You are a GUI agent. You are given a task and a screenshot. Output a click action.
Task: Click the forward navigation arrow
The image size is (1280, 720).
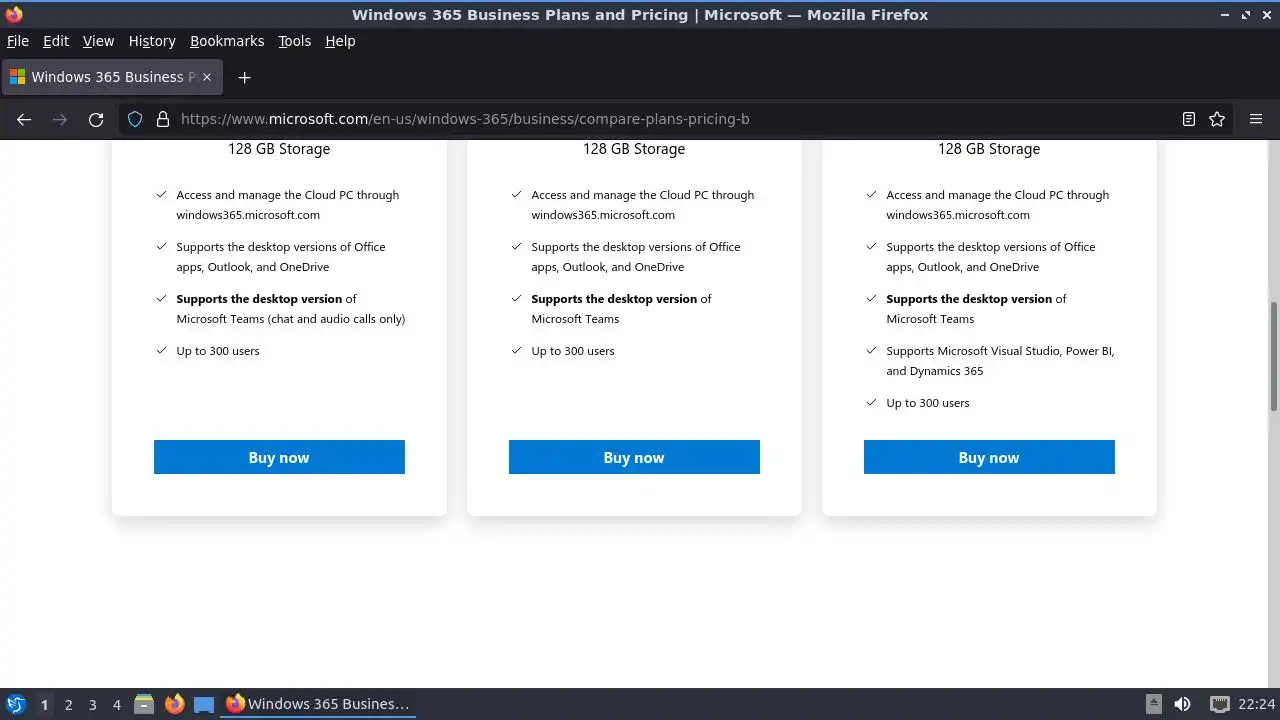coord(60,119)
